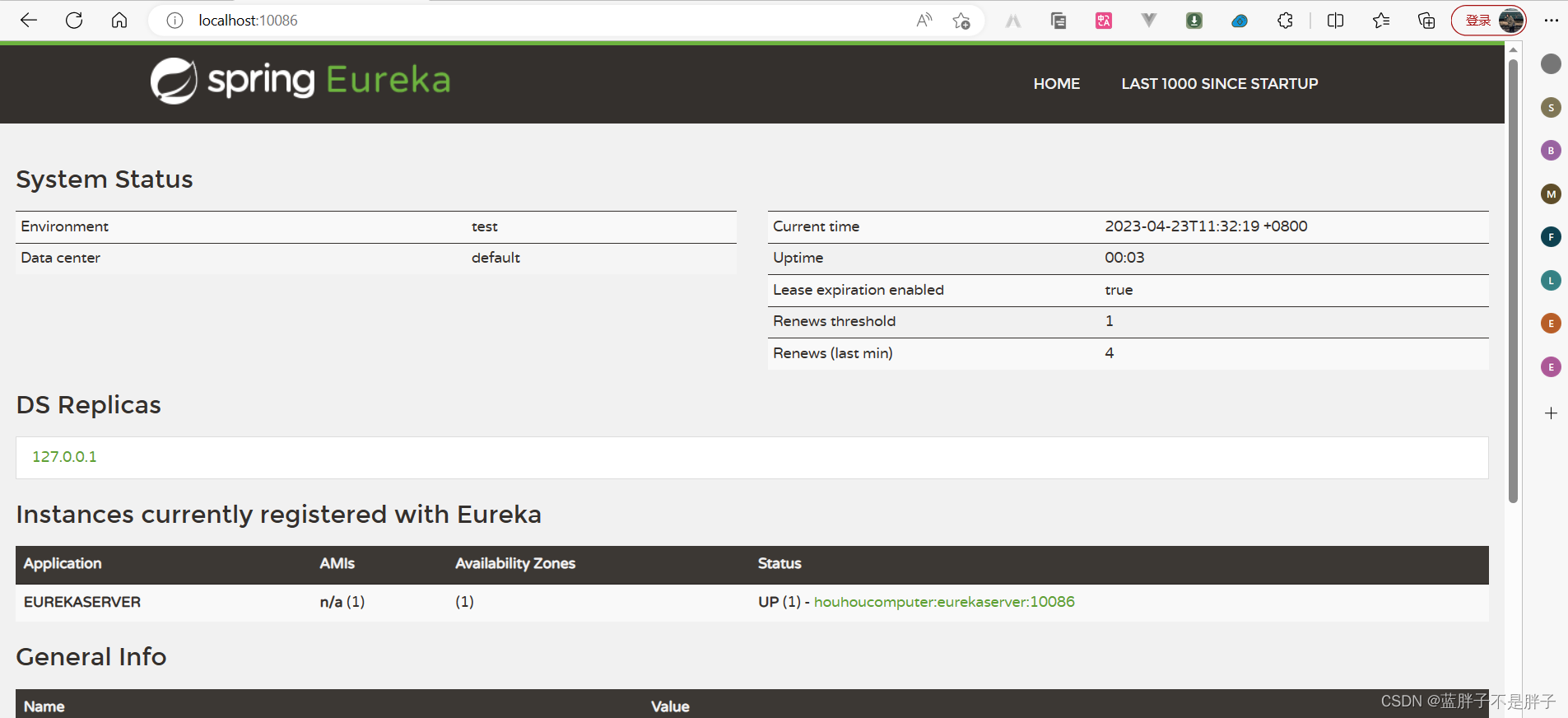Open the browser home page icon

119,21
